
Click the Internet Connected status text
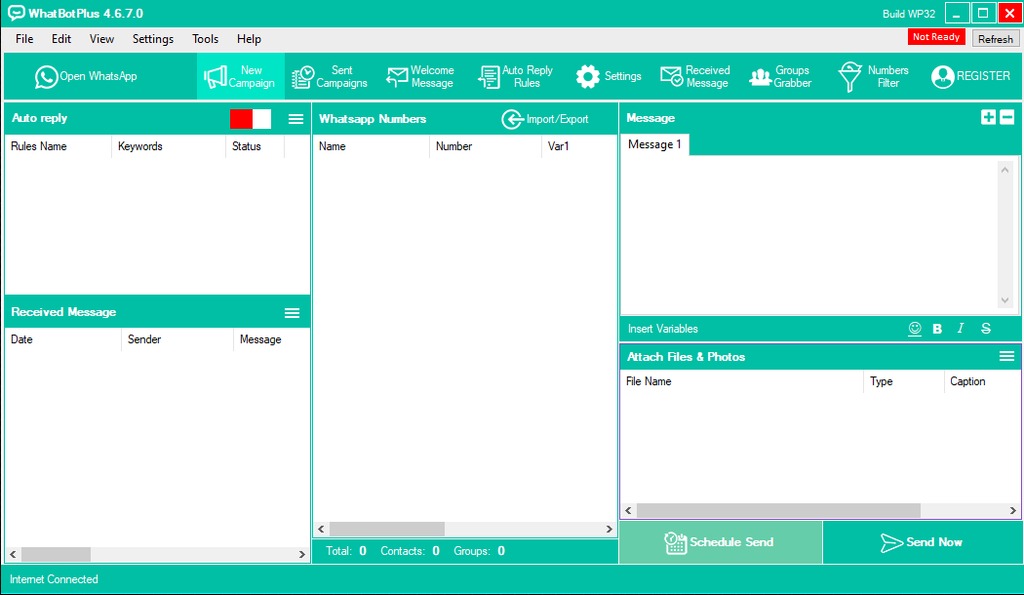click(x=54, y=579)
